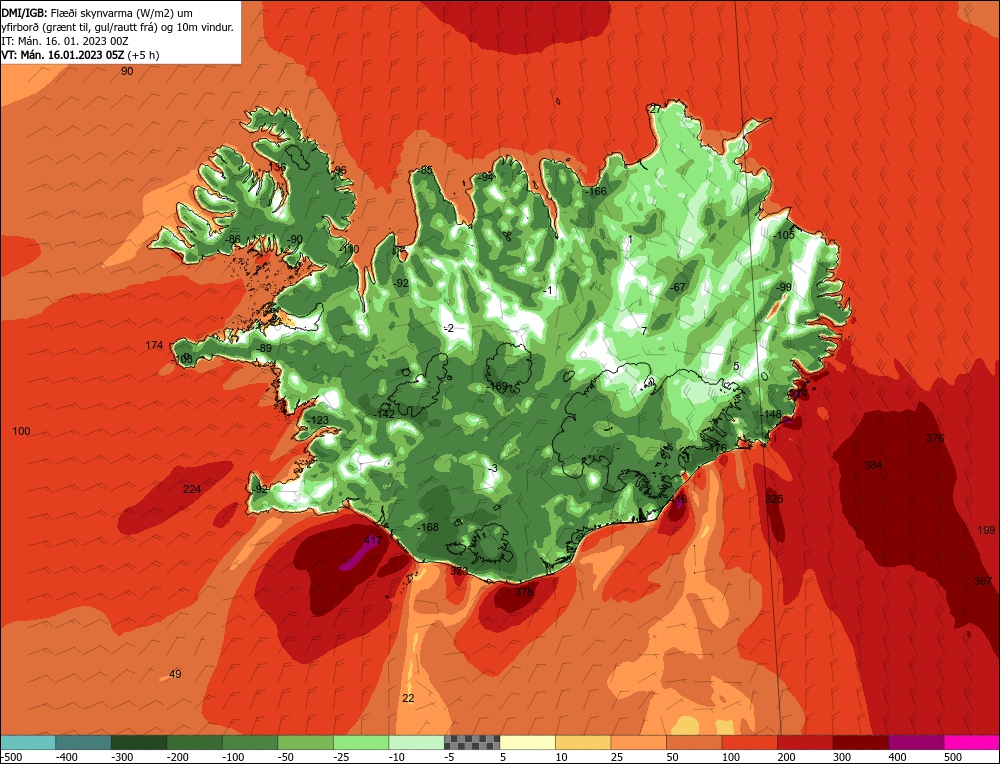Click the map value "-168" in southern Iceland
The image size is (1000, 764).
pos(427,527)
